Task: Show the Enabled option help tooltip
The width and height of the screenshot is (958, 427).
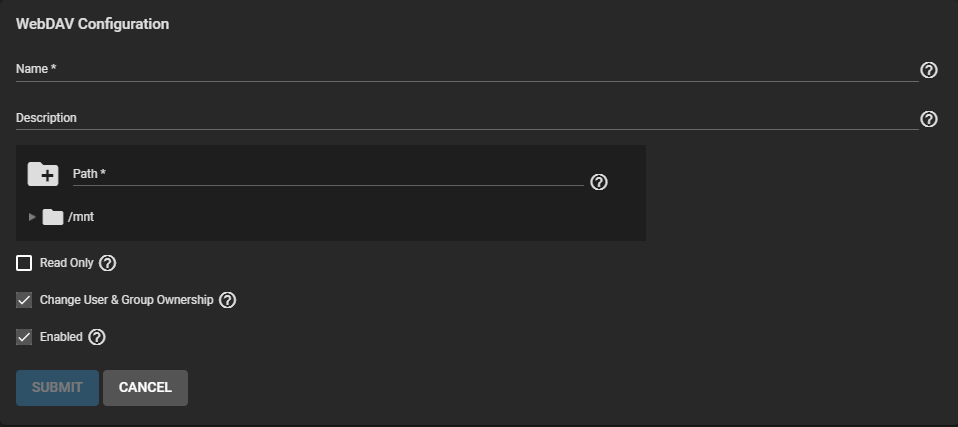Action: pos(97,337)
